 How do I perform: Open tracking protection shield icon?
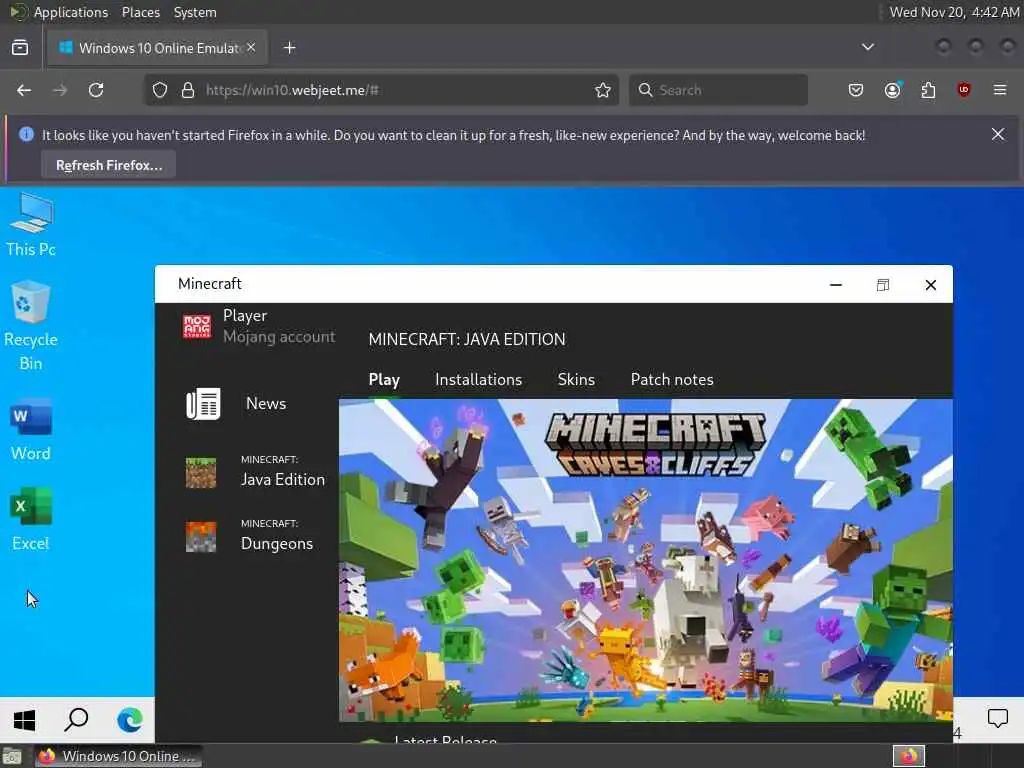(x=159, y=90)
